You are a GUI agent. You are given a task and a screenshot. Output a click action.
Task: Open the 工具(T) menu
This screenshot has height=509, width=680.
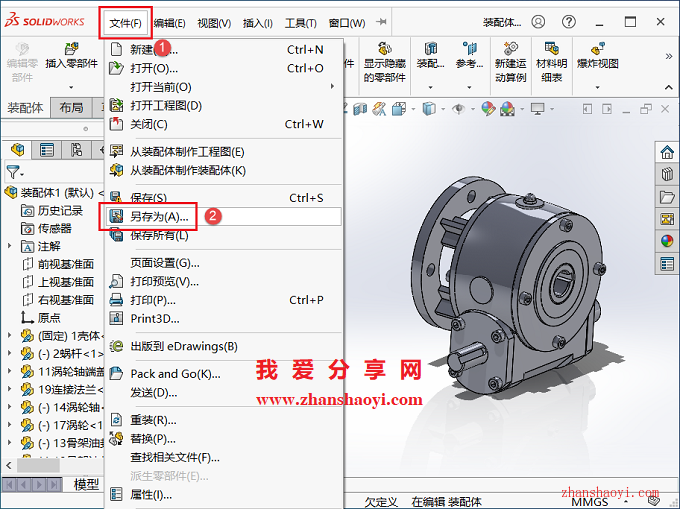[301, 23]
